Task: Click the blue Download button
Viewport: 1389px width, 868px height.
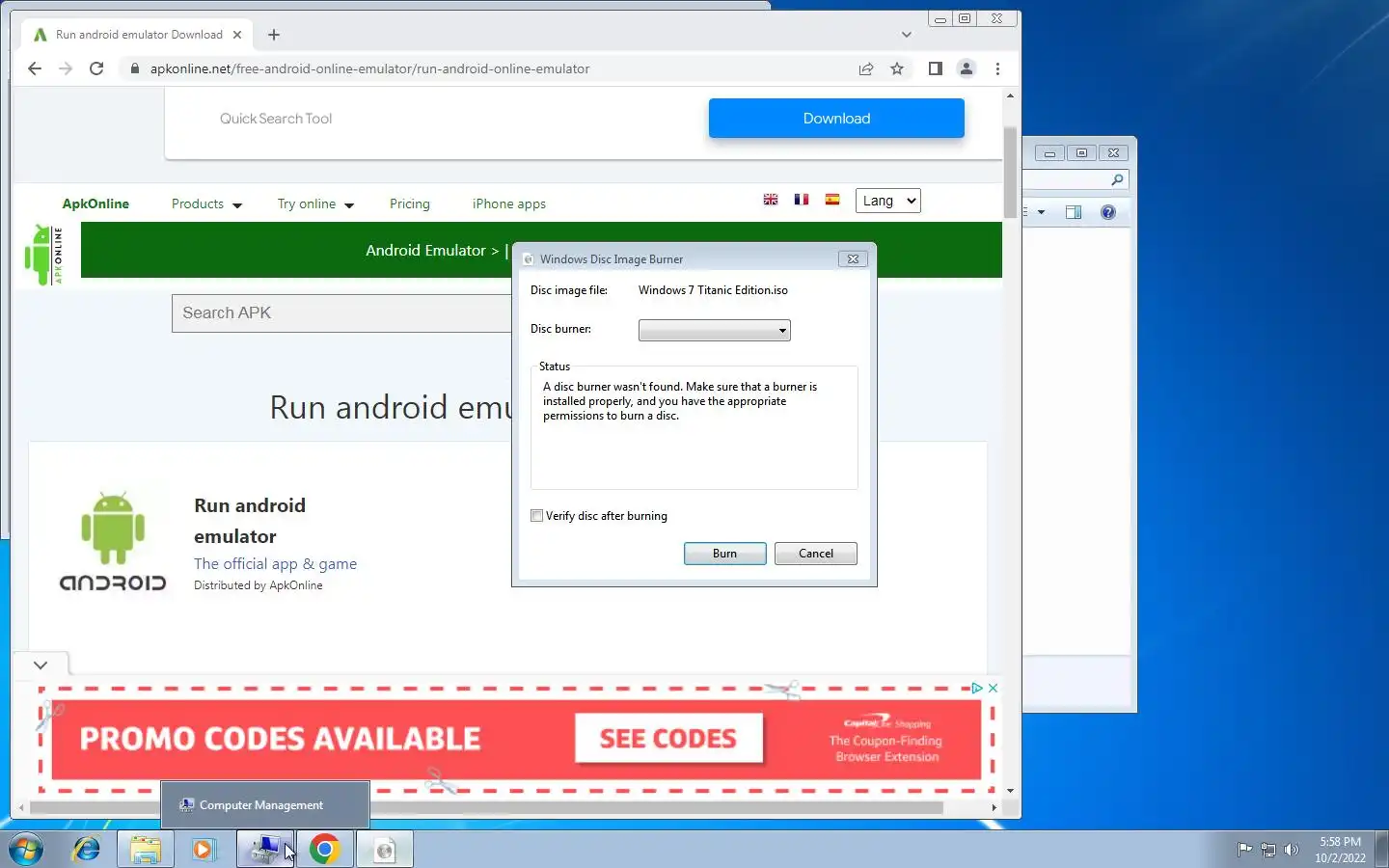Action: (x=836, y=118)
